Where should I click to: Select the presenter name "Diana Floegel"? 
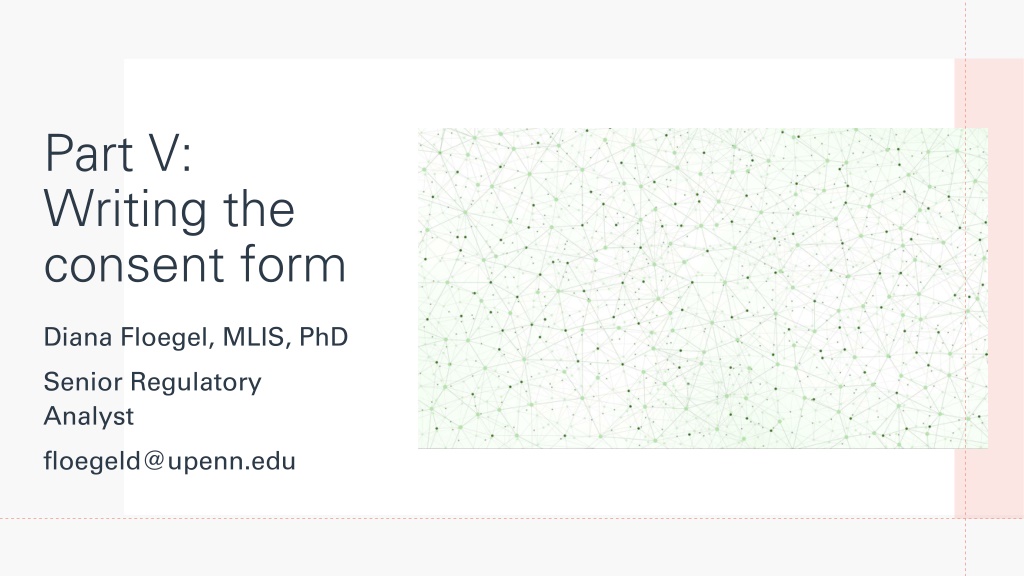click(x=125, y=338)
